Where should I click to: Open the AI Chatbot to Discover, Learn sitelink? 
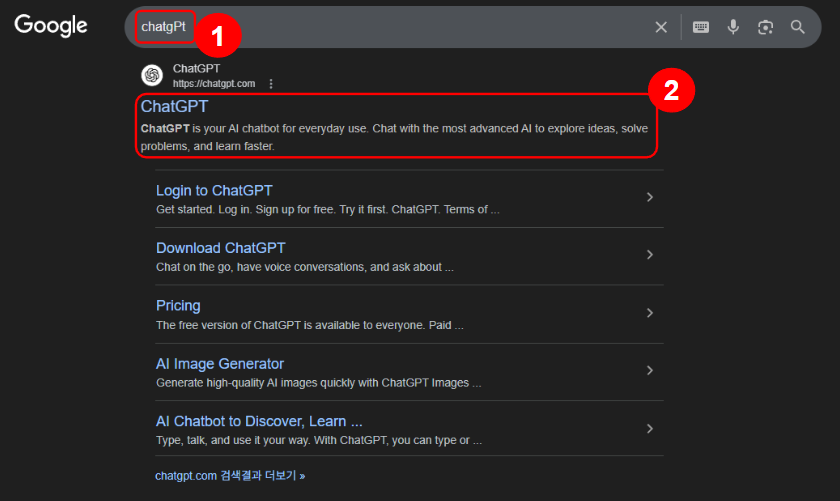click(259, 421)
